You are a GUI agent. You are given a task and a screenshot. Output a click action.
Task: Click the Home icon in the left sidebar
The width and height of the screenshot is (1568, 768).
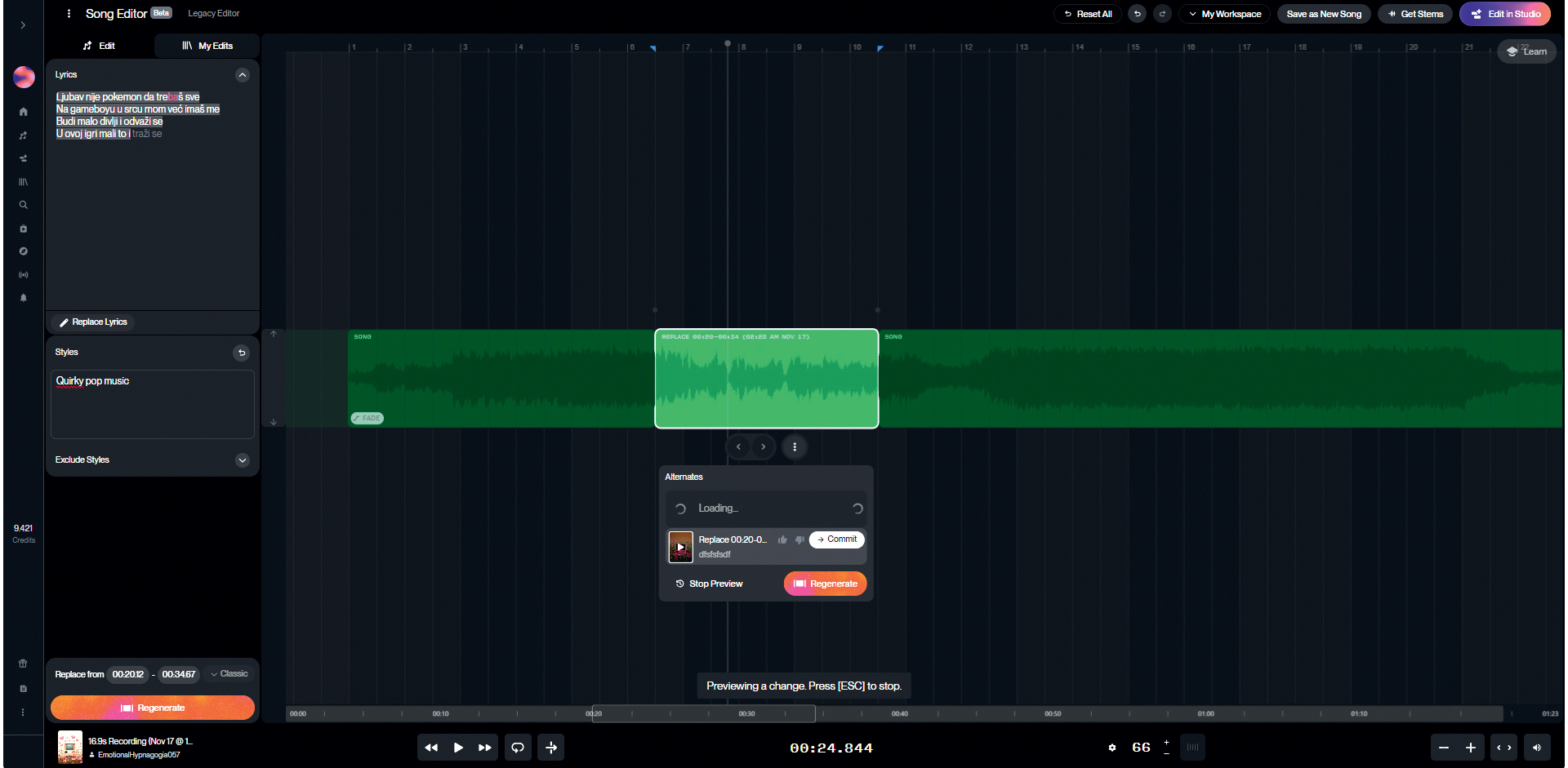(x=24, y=112)
